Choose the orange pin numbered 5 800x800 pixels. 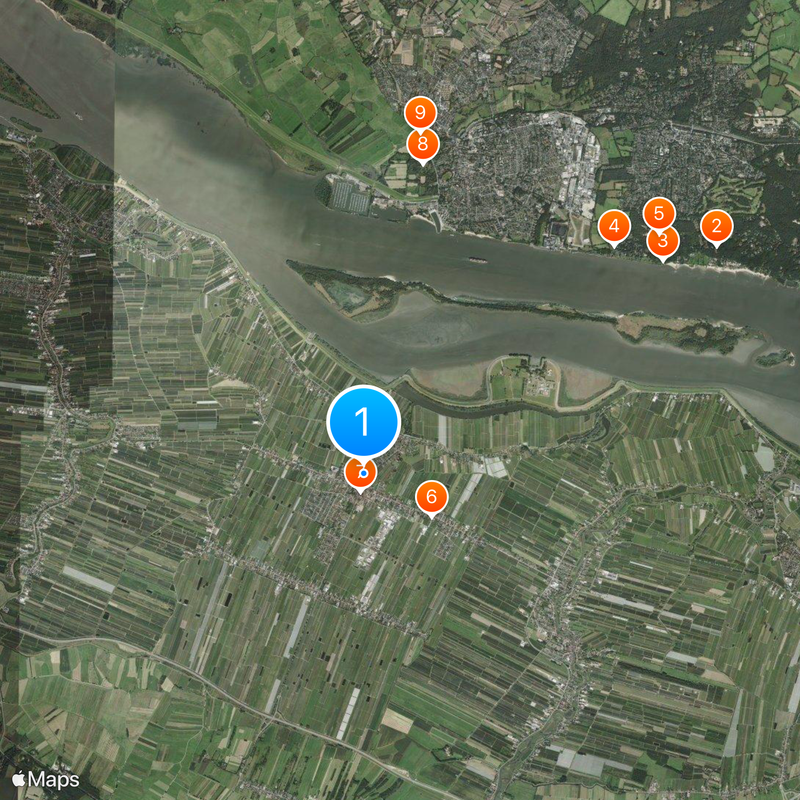coord(659,212)
